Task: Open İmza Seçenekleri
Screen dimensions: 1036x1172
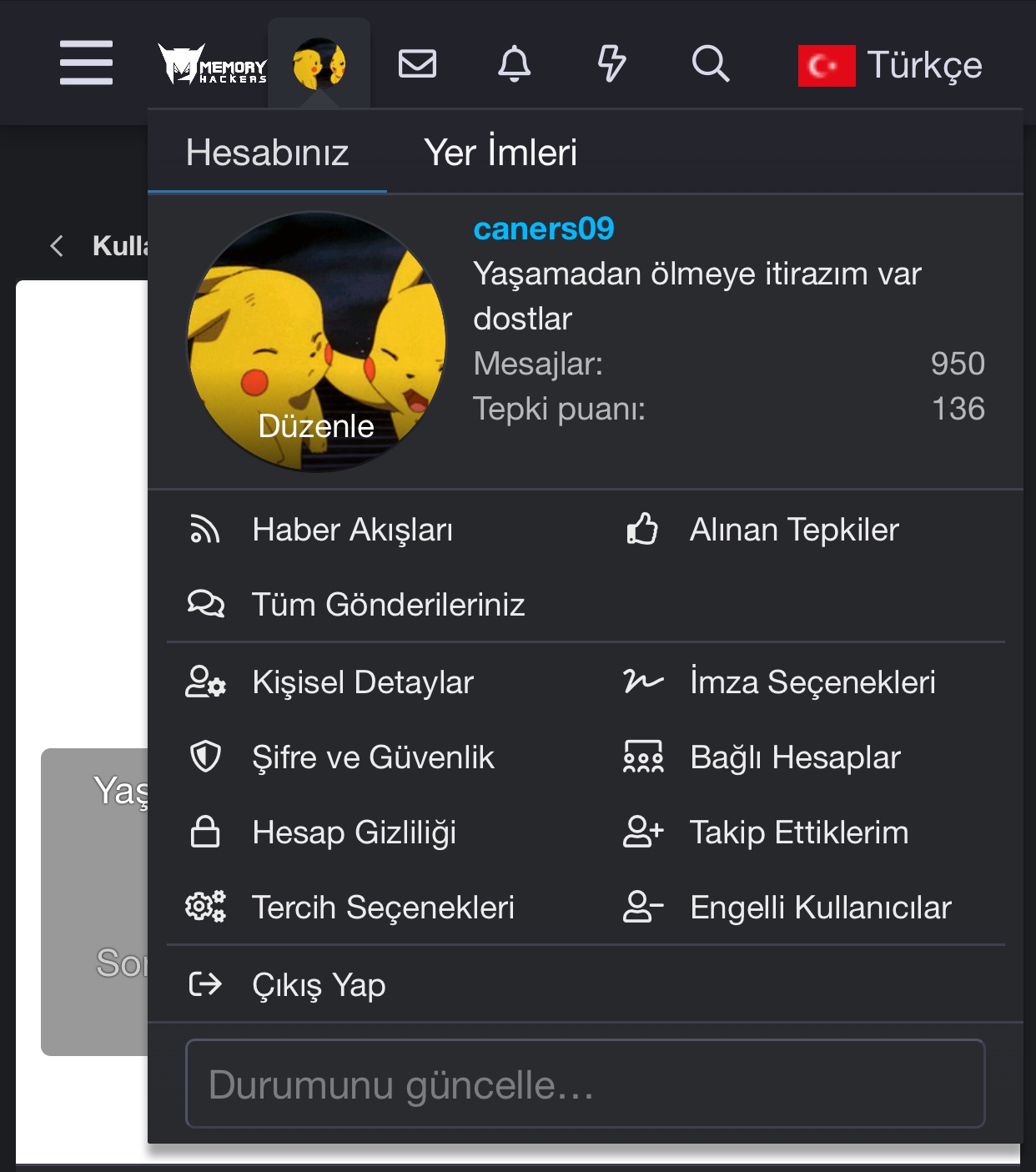Action: [812, 682]
